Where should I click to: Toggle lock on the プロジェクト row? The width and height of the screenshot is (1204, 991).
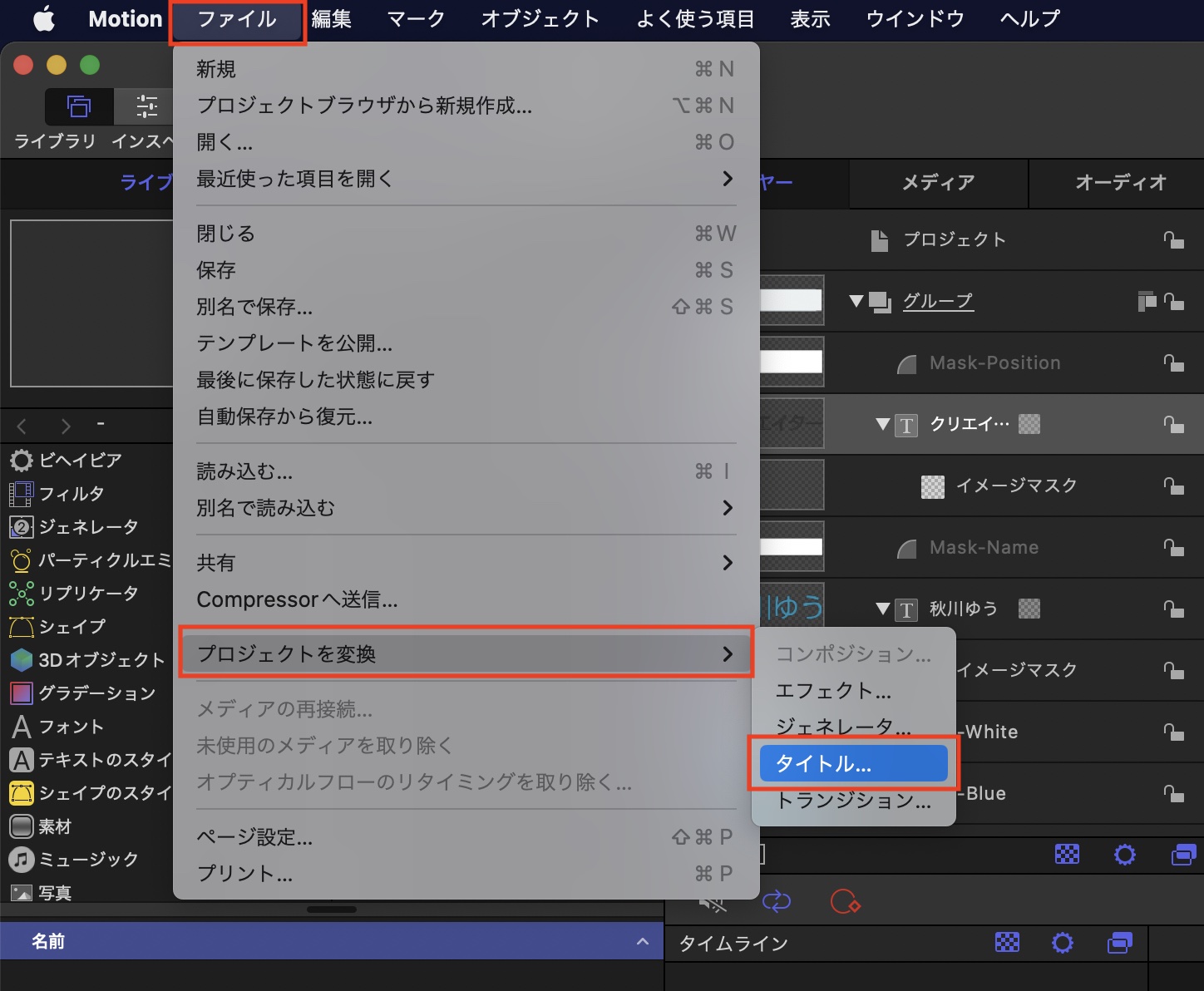1173,240
